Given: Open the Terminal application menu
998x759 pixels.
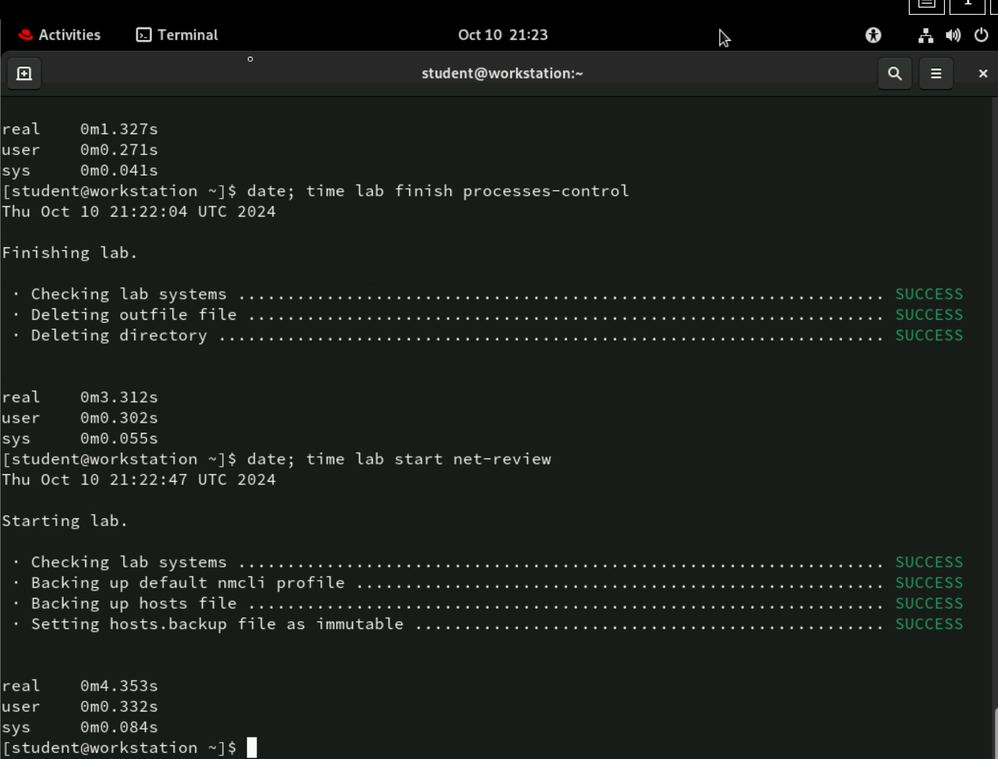Looking at the screenshot, I should click(177, 35).
